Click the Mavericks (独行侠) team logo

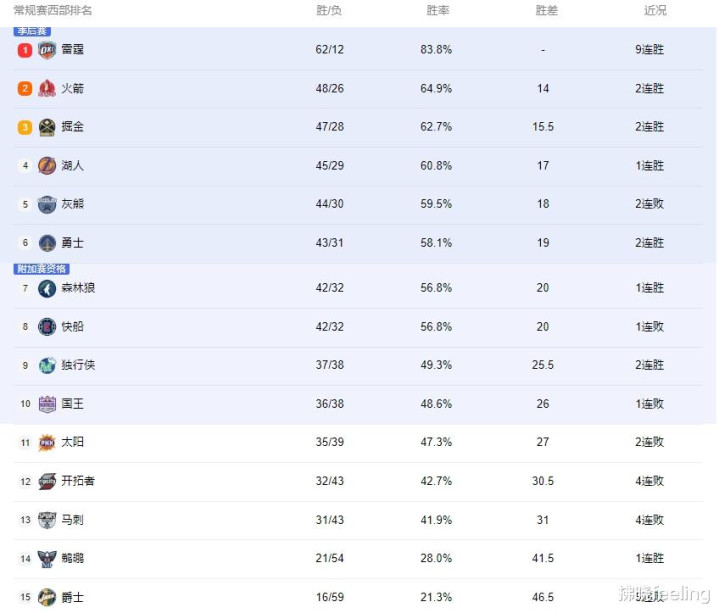pos(47,365)
